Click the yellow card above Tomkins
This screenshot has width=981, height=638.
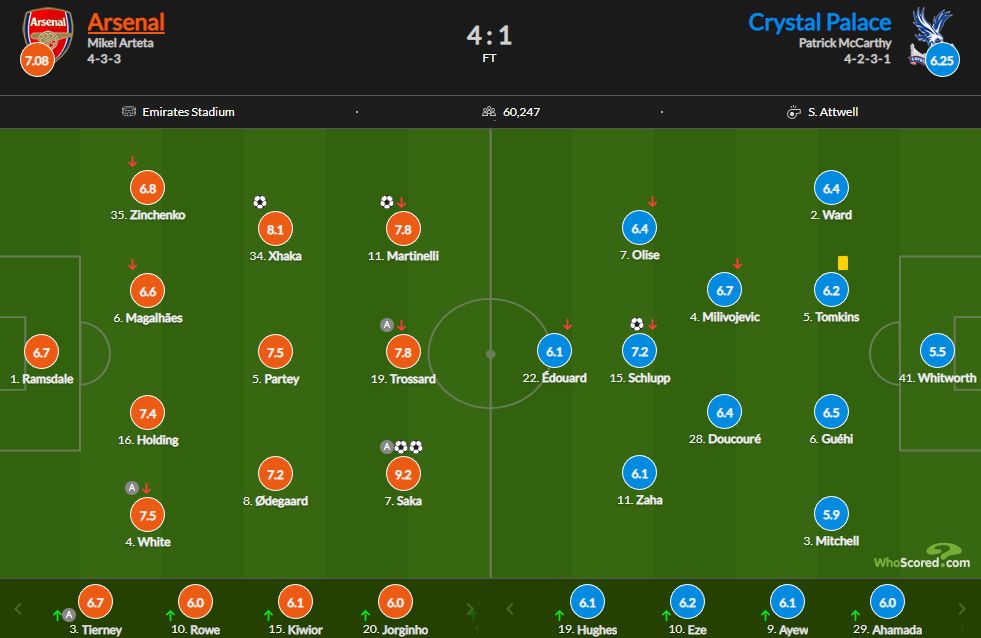(x=842, y=263)
